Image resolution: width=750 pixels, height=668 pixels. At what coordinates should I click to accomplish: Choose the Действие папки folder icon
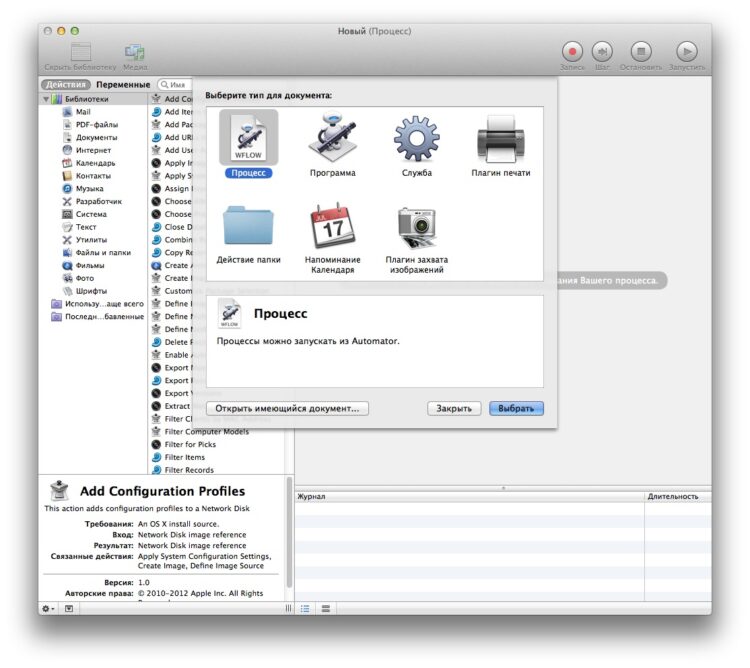pos(249,225)
